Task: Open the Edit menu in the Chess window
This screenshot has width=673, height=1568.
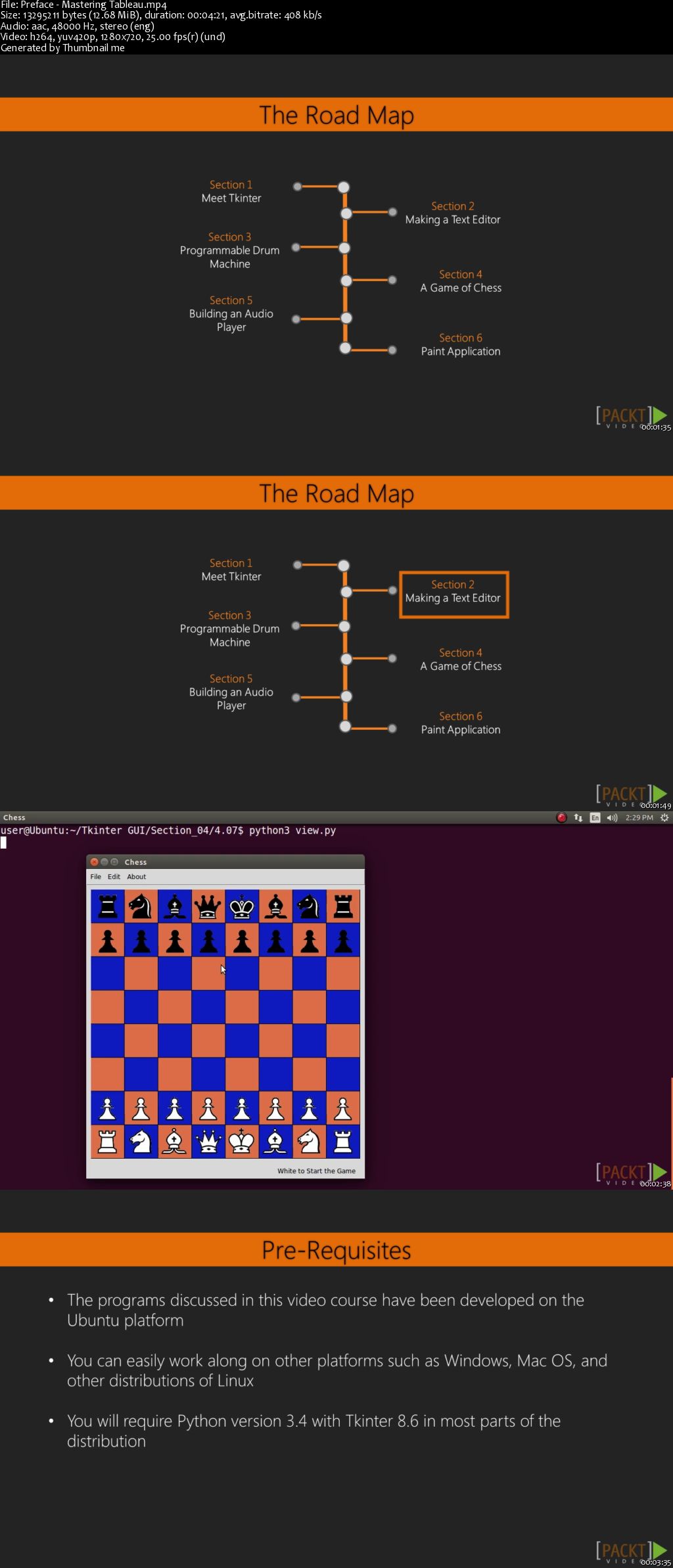Action: 114,876
